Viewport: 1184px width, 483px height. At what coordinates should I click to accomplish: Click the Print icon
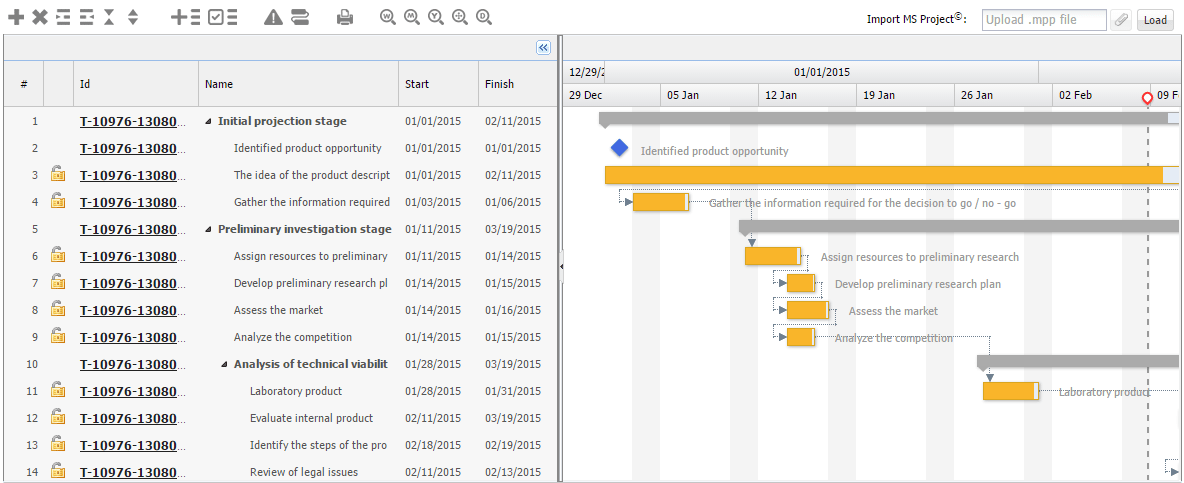click(345, 17)
